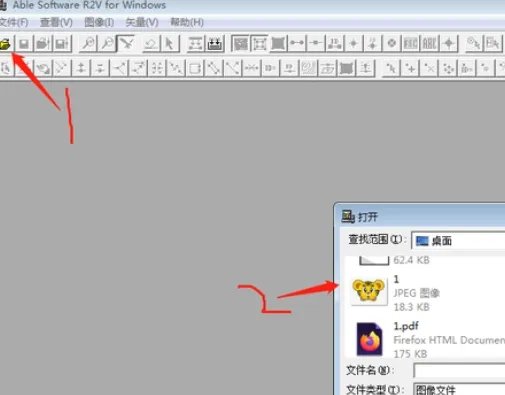Screen dimensions: 505x395
Task: Open the 帮助(H) menu
Action: tap(187, 23)
